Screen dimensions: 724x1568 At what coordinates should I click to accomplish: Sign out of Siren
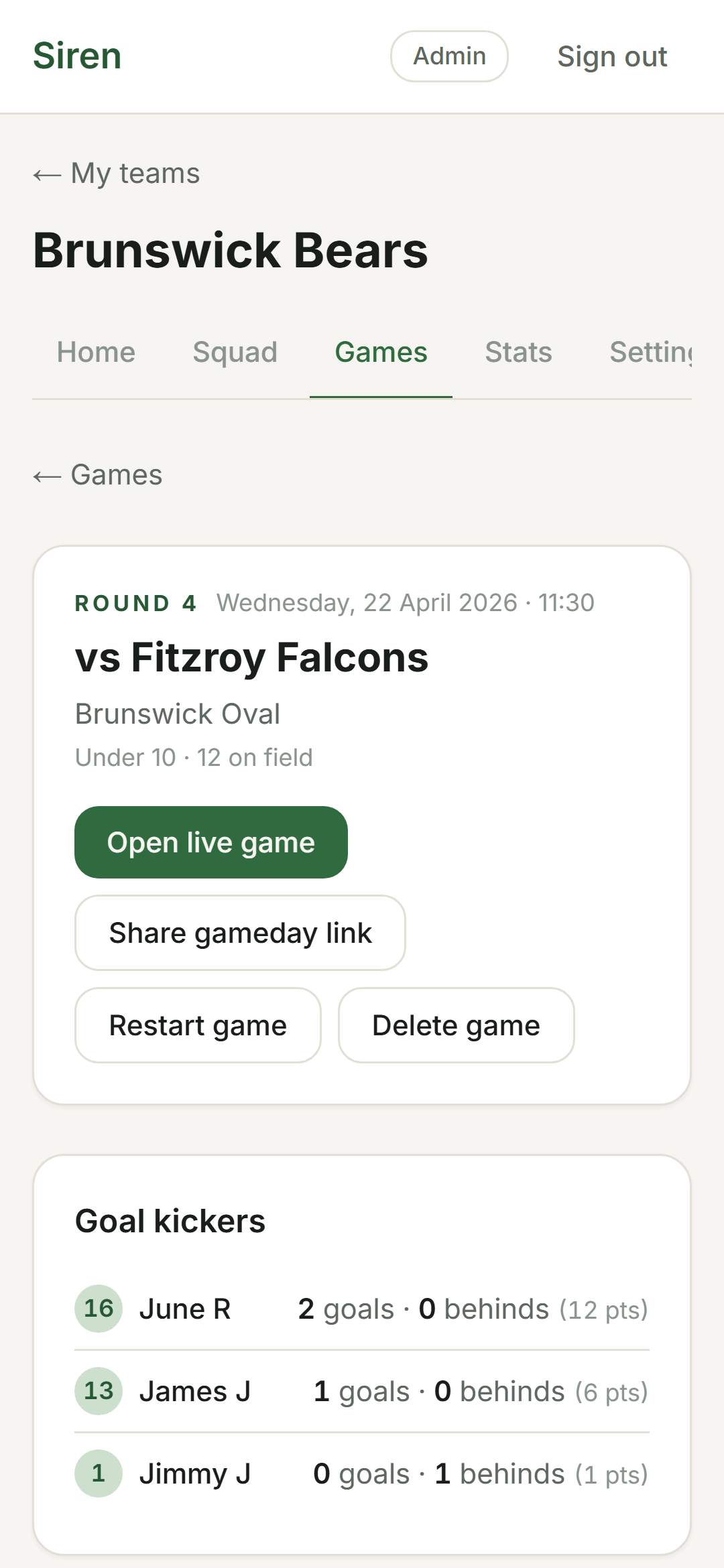(611, 56)
